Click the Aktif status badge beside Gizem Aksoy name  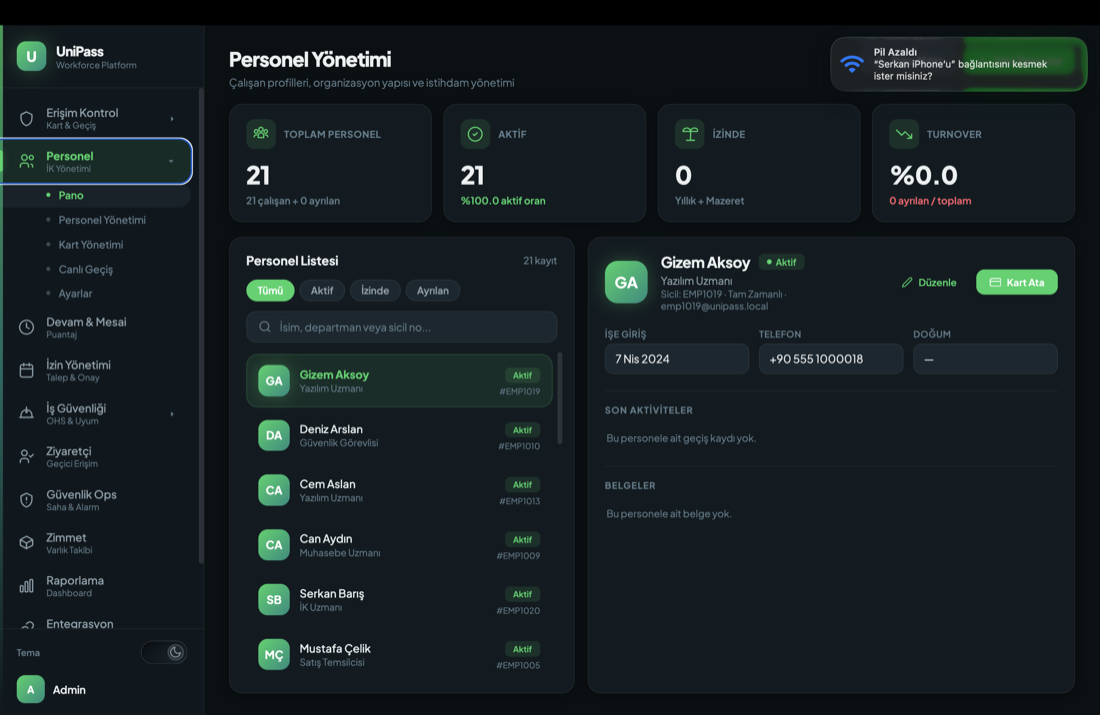[x=782, y=262]
